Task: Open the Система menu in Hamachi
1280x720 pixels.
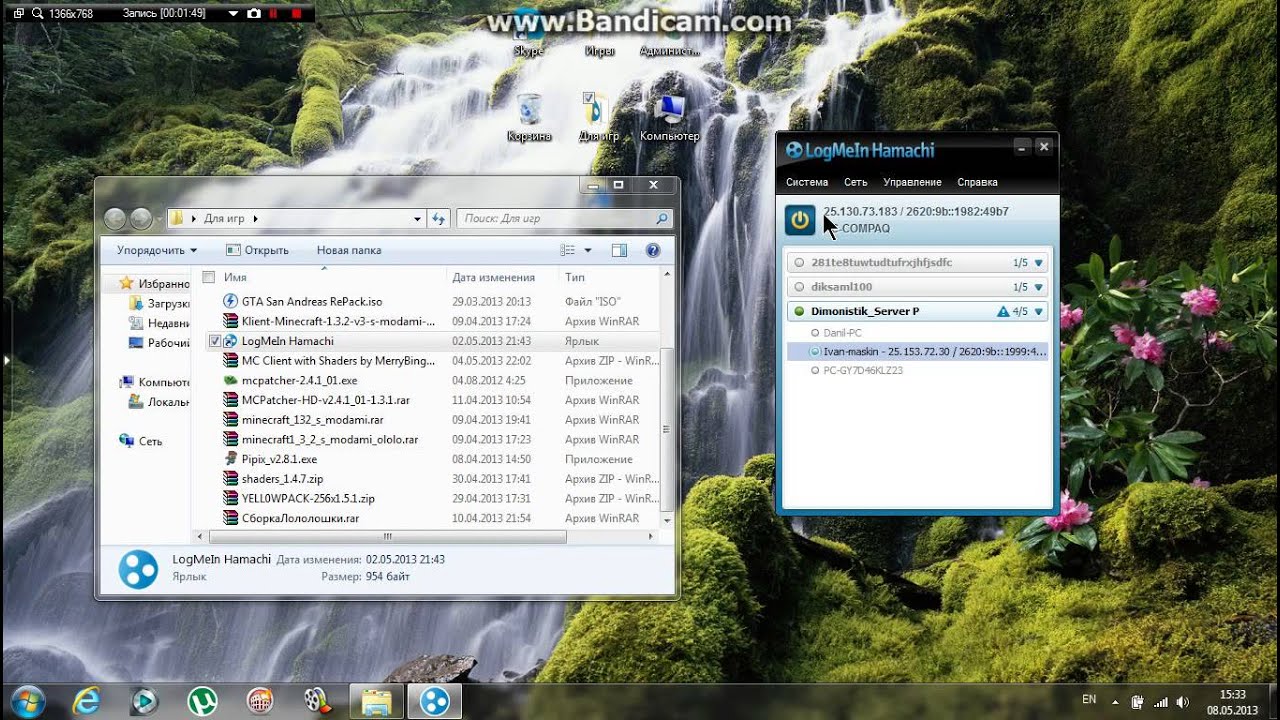Action: coord(807,182)
